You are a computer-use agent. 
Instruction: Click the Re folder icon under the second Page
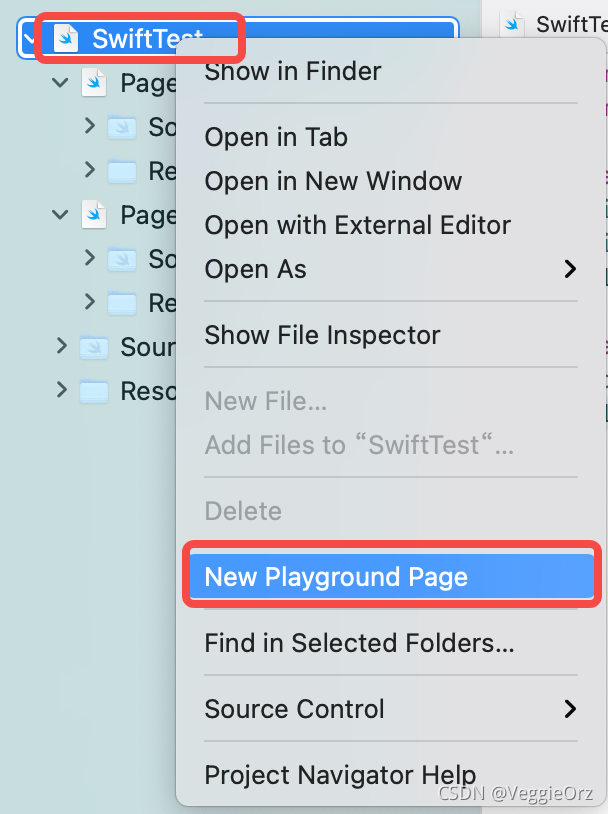pos(122,303)
